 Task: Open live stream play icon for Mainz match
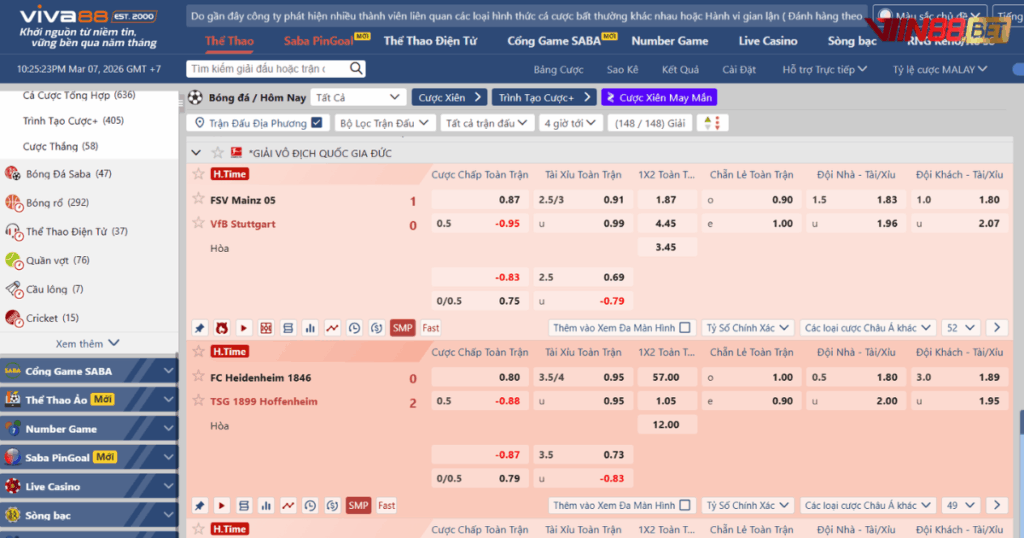[x=243, y=328]
